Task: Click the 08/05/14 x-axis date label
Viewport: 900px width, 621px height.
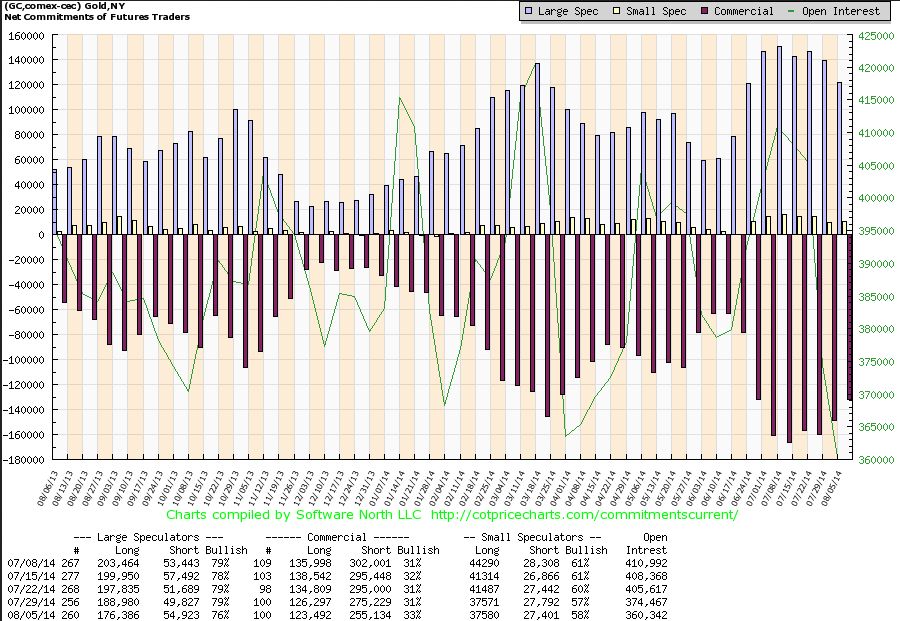Action: point(831,488)
